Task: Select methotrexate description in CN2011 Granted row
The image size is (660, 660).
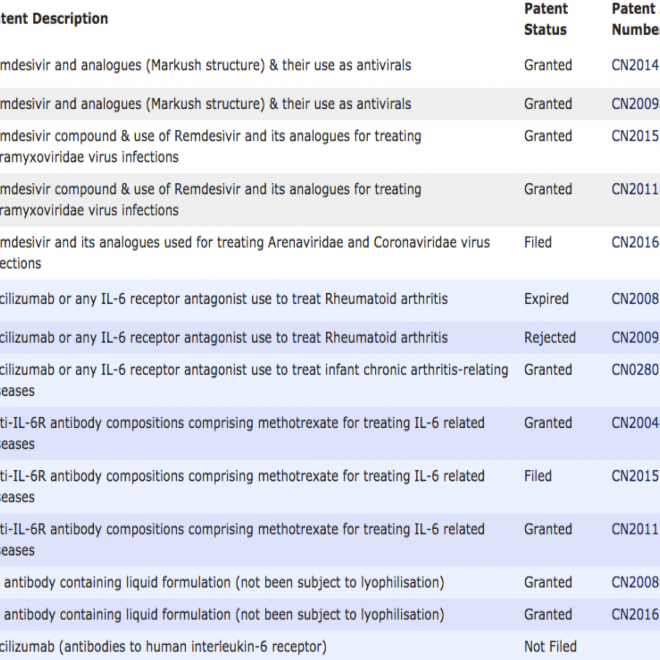Action: click(242, 539)
